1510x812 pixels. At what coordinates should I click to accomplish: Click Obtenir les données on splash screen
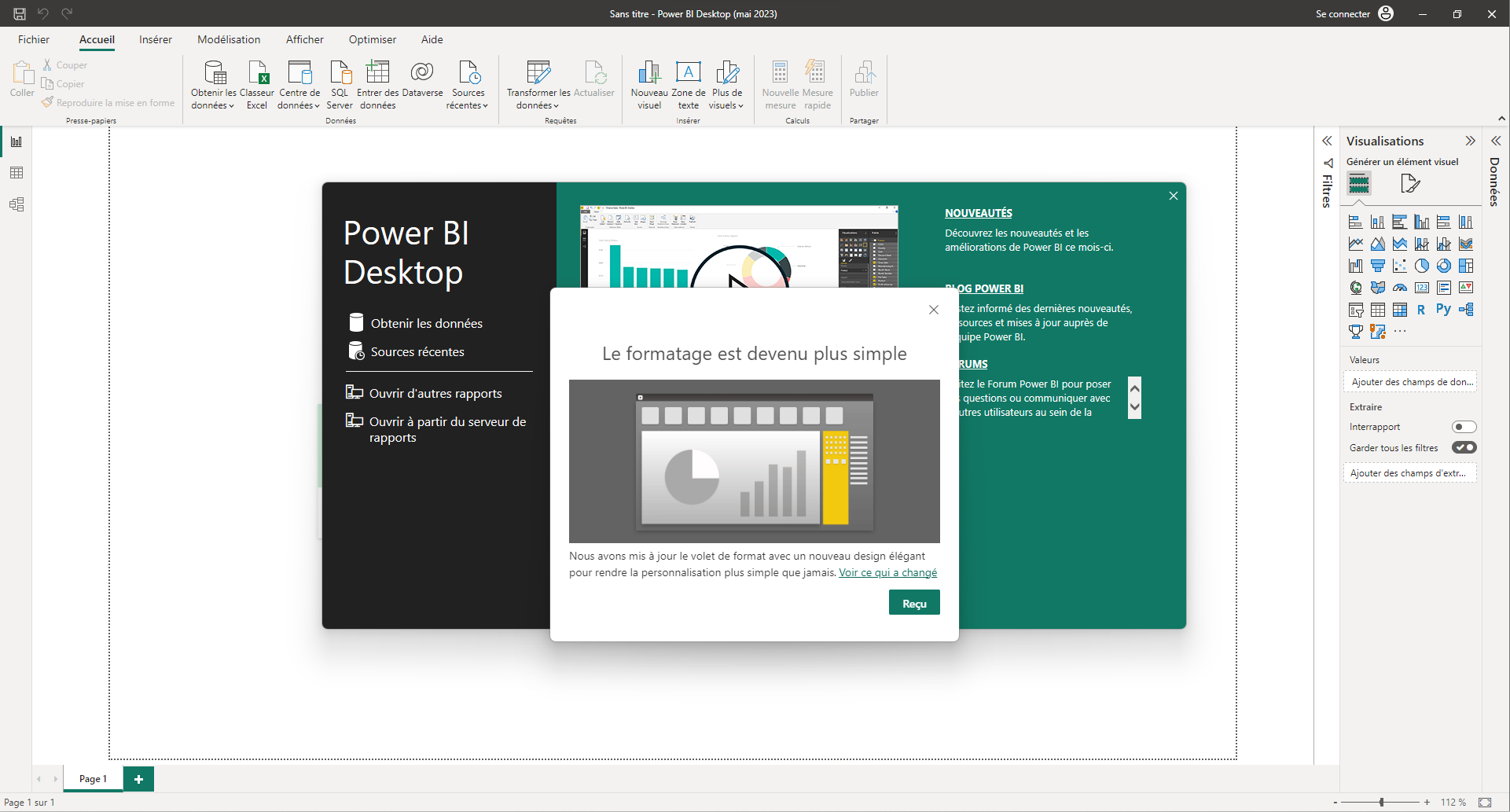pyautogui.click(x=415, y=323)
